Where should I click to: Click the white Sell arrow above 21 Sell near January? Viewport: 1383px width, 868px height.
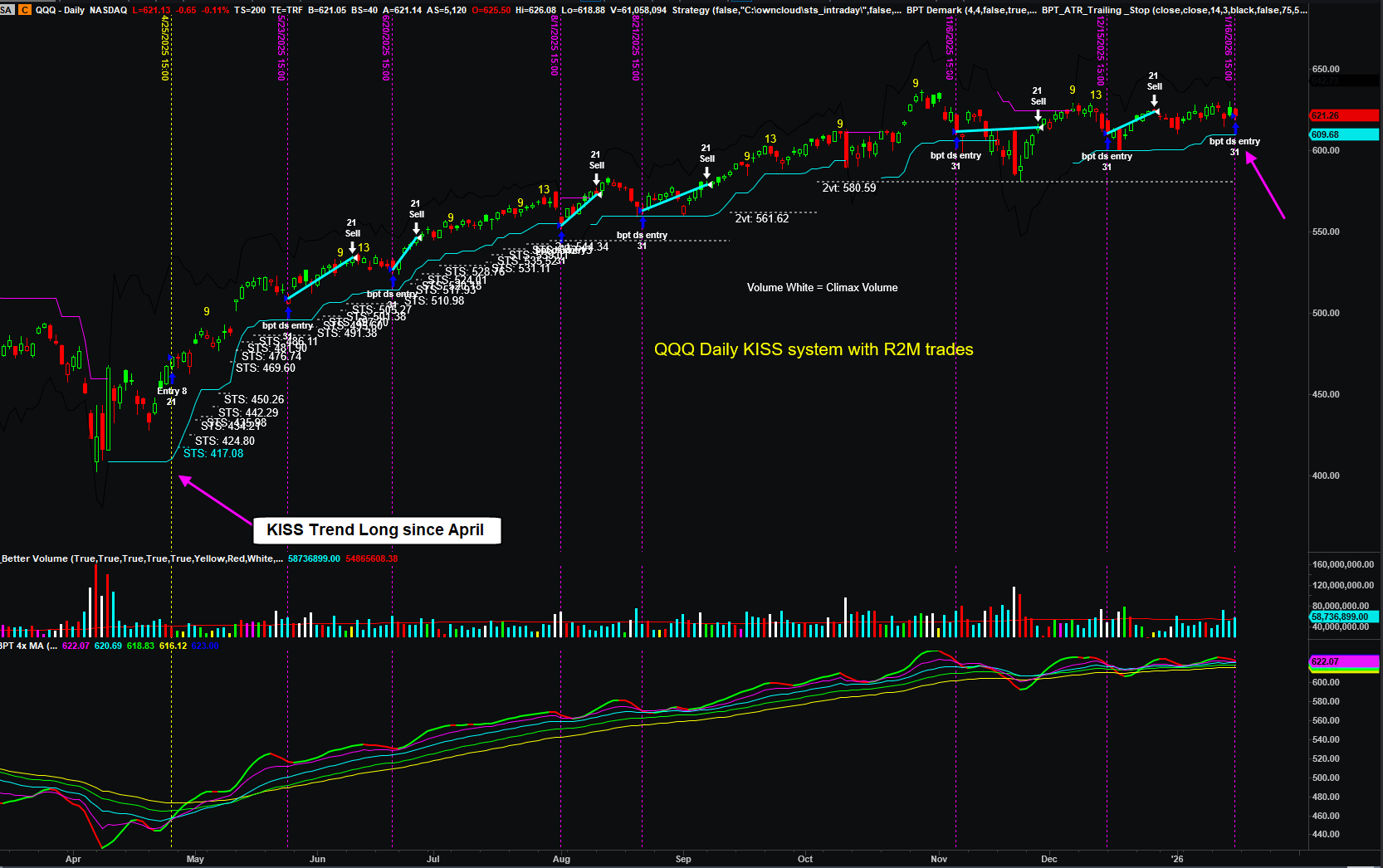pyautogui.click(x=1154, y=100)
